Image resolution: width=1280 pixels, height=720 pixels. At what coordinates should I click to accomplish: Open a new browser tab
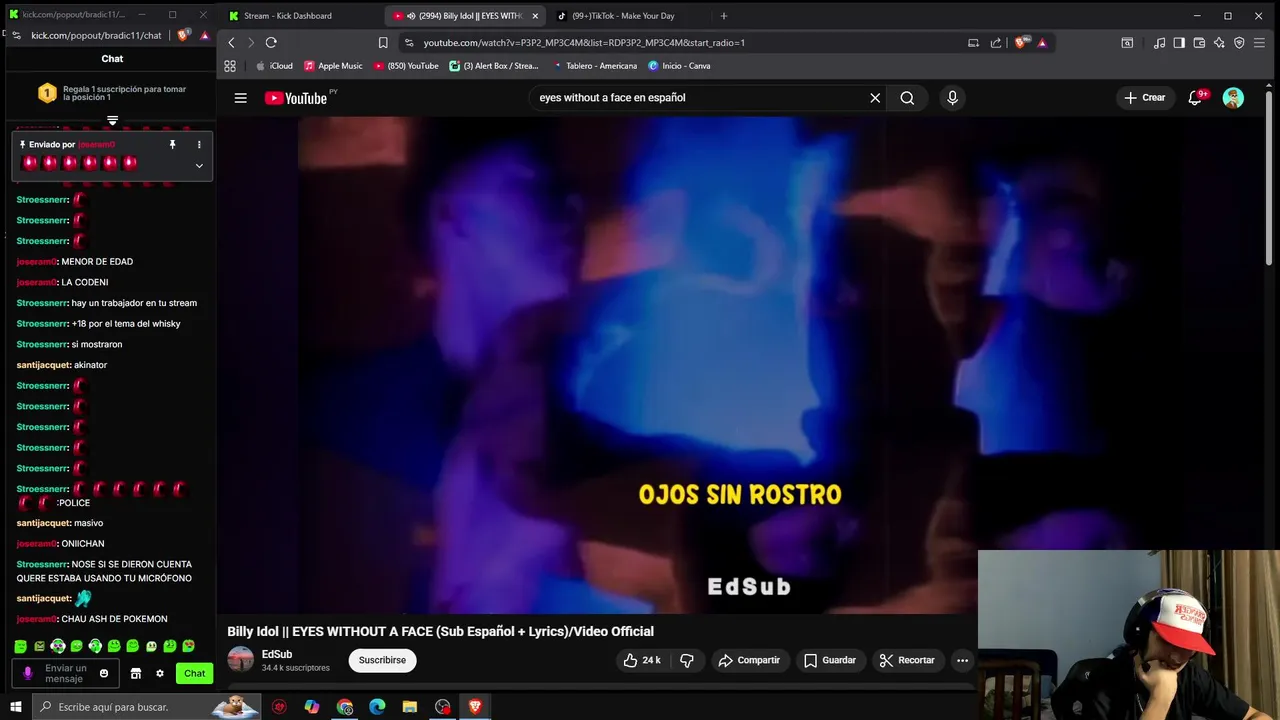click(724, 16)
